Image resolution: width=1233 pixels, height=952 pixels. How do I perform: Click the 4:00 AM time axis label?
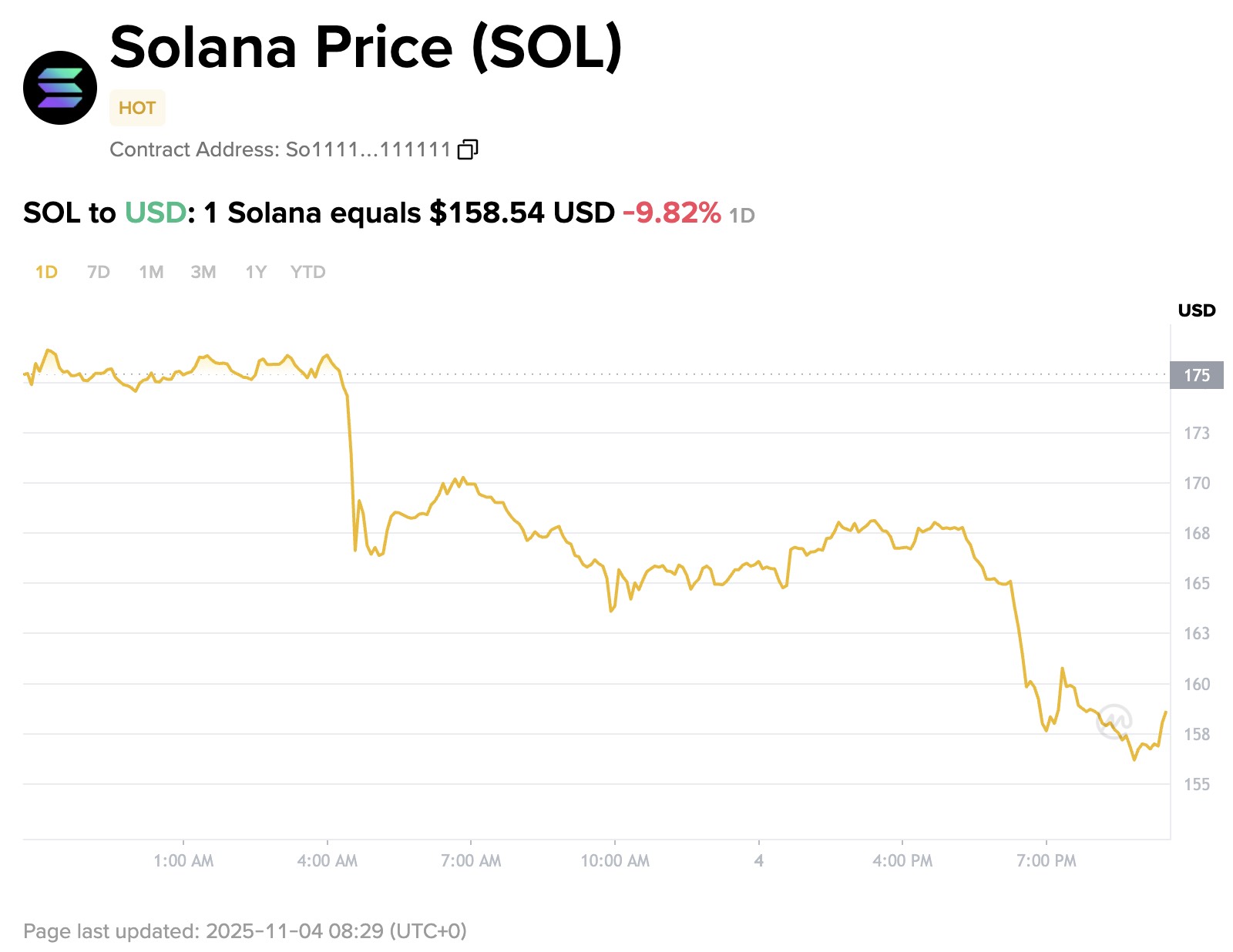[328, 860]
